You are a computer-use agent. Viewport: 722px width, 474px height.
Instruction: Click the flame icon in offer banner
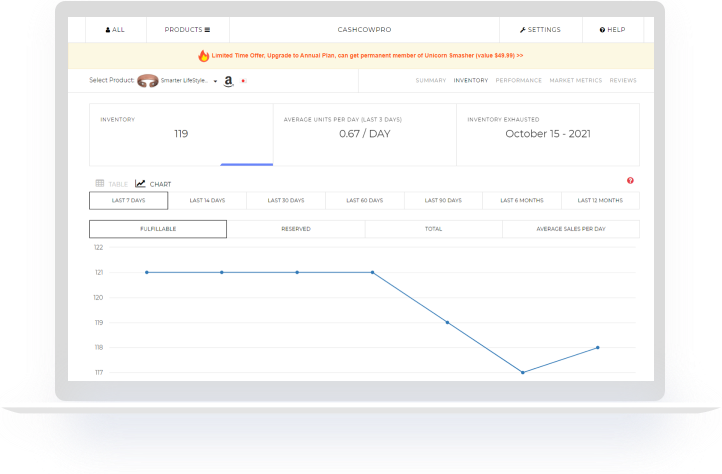tap(204, 56)
